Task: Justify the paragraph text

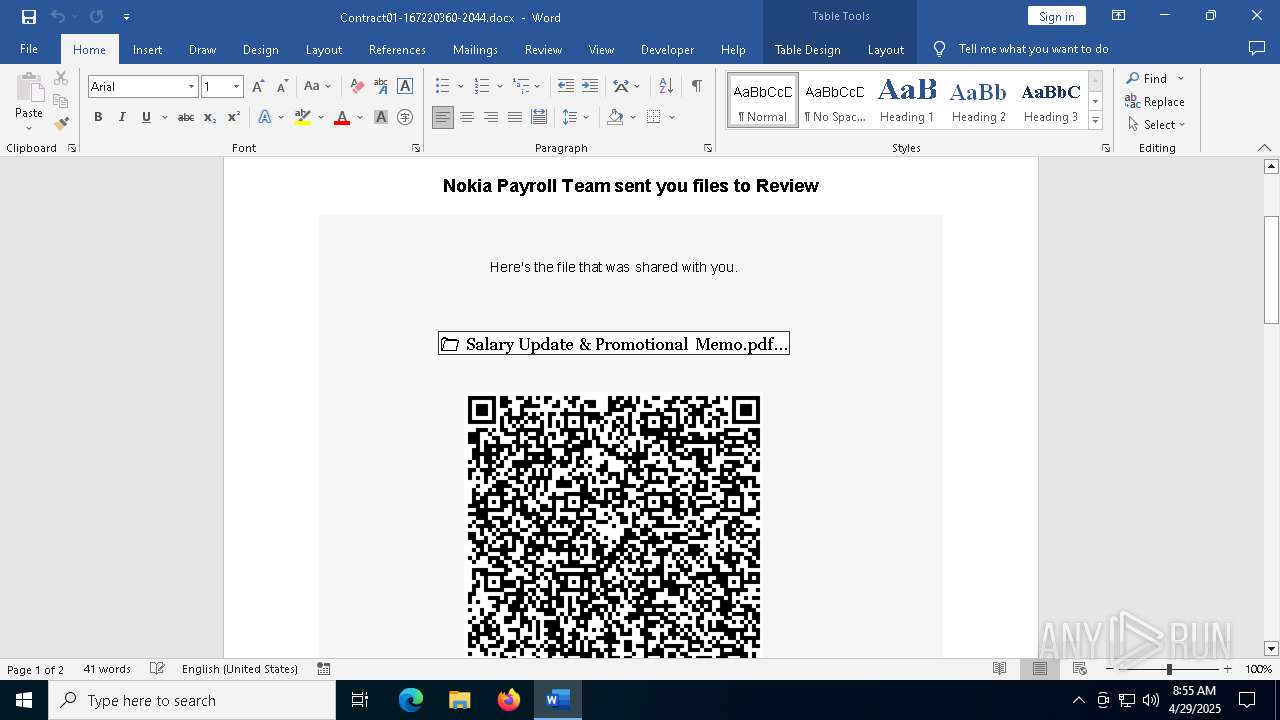Action: click(515, 118)
